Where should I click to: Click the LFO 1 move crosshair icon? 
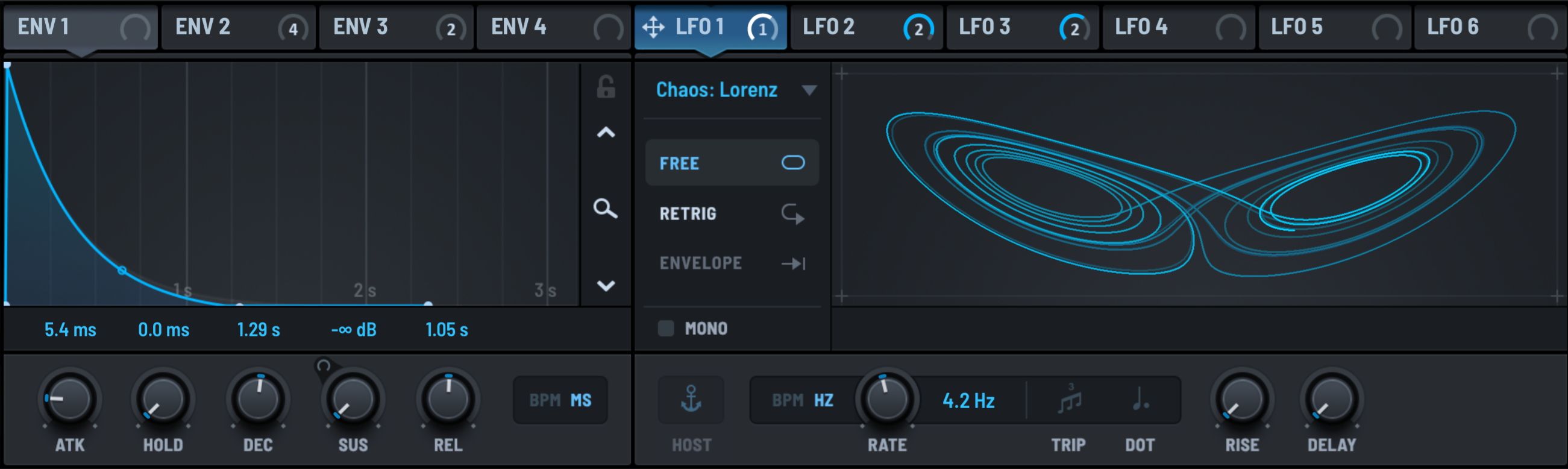coord(653,27)
